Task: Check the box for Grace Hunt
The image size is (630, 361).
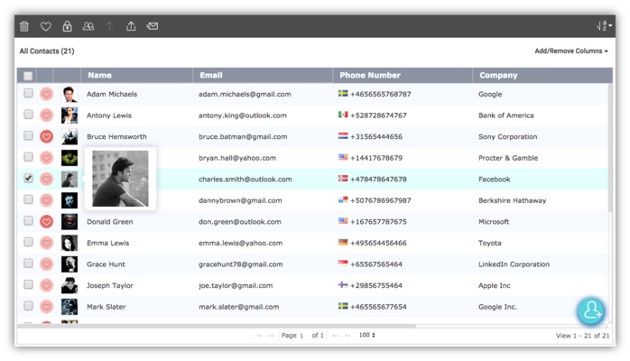Action: [28, 263]
